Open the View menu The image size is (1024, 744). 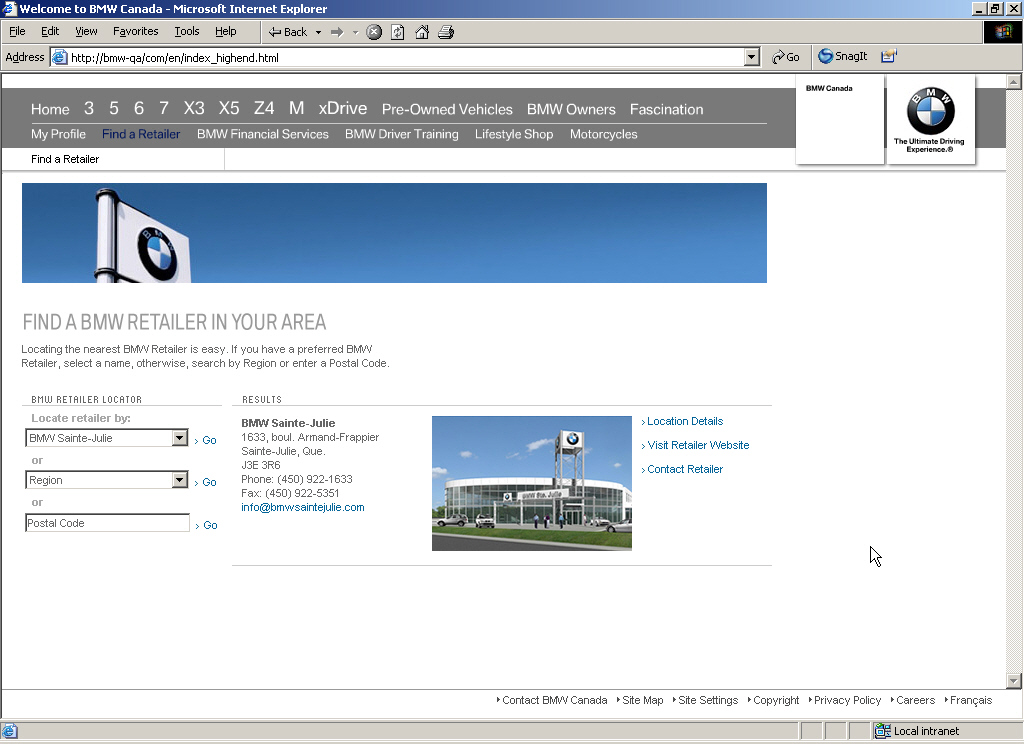coord(86,31)
